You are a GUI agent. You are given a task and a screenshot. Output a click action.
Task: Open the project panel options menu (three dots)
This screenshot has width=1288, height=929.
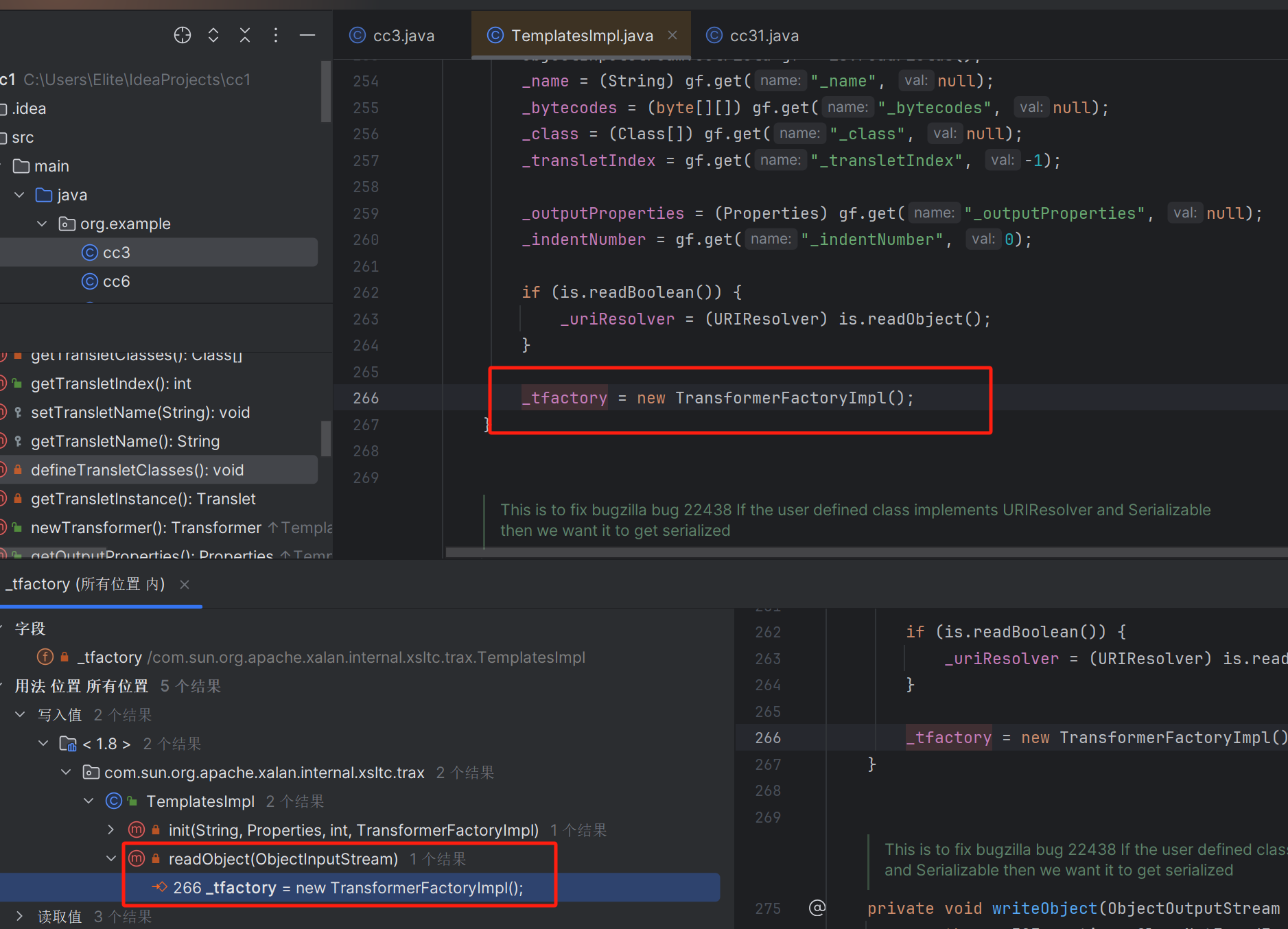[x=276, y=35]
